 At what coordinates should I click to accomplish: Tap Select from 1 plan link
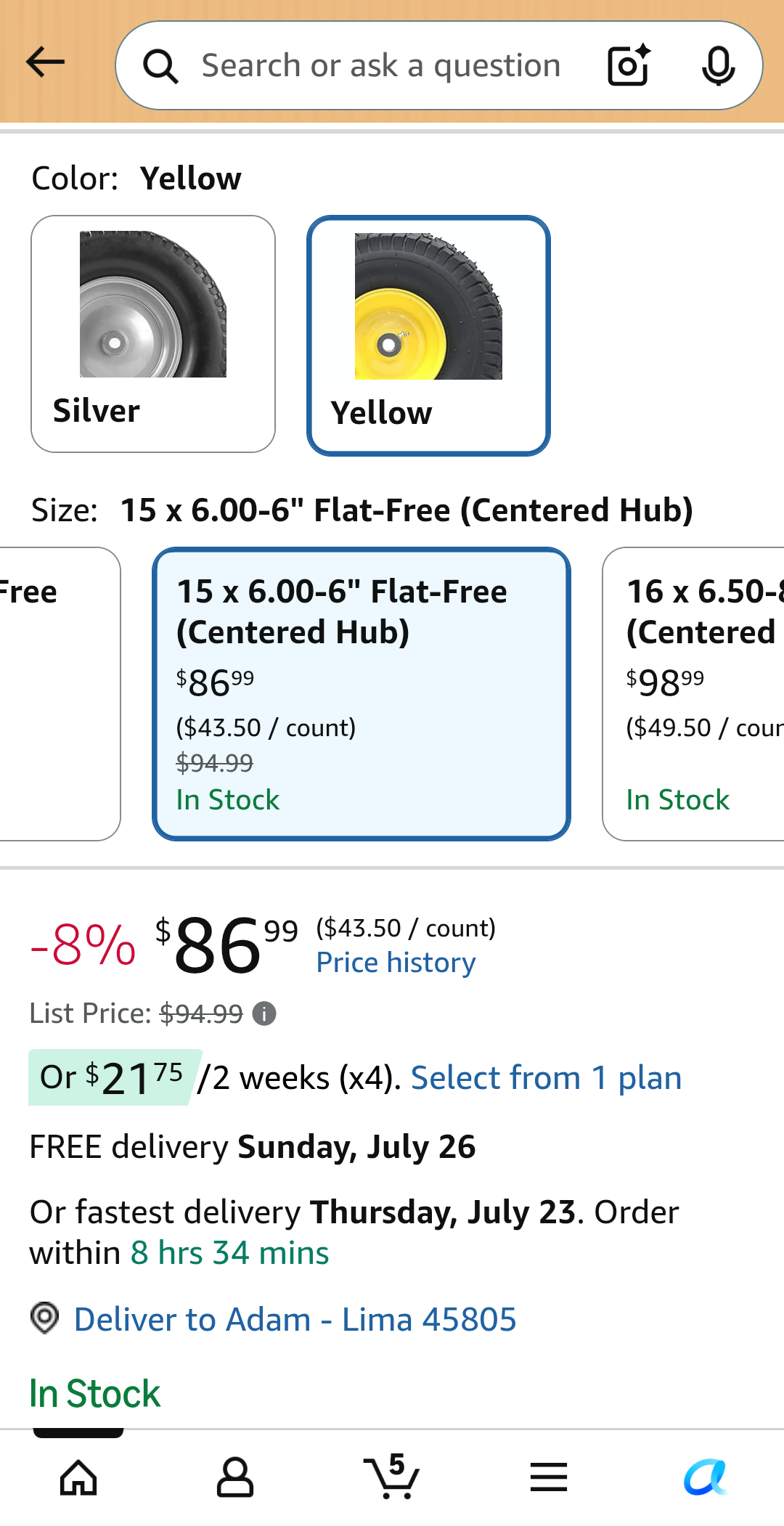(546, 1078)
